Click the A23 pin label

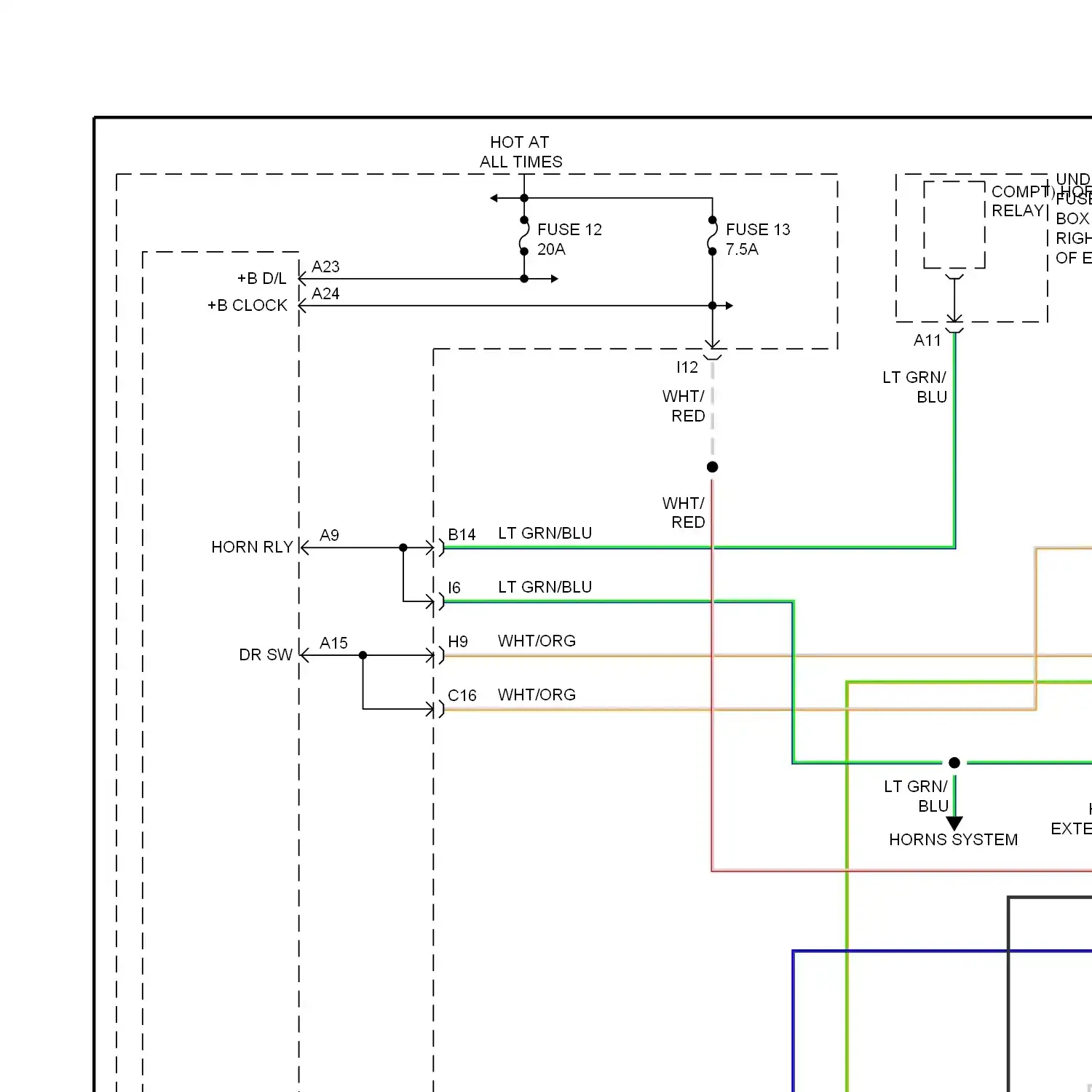click(325, 266)
